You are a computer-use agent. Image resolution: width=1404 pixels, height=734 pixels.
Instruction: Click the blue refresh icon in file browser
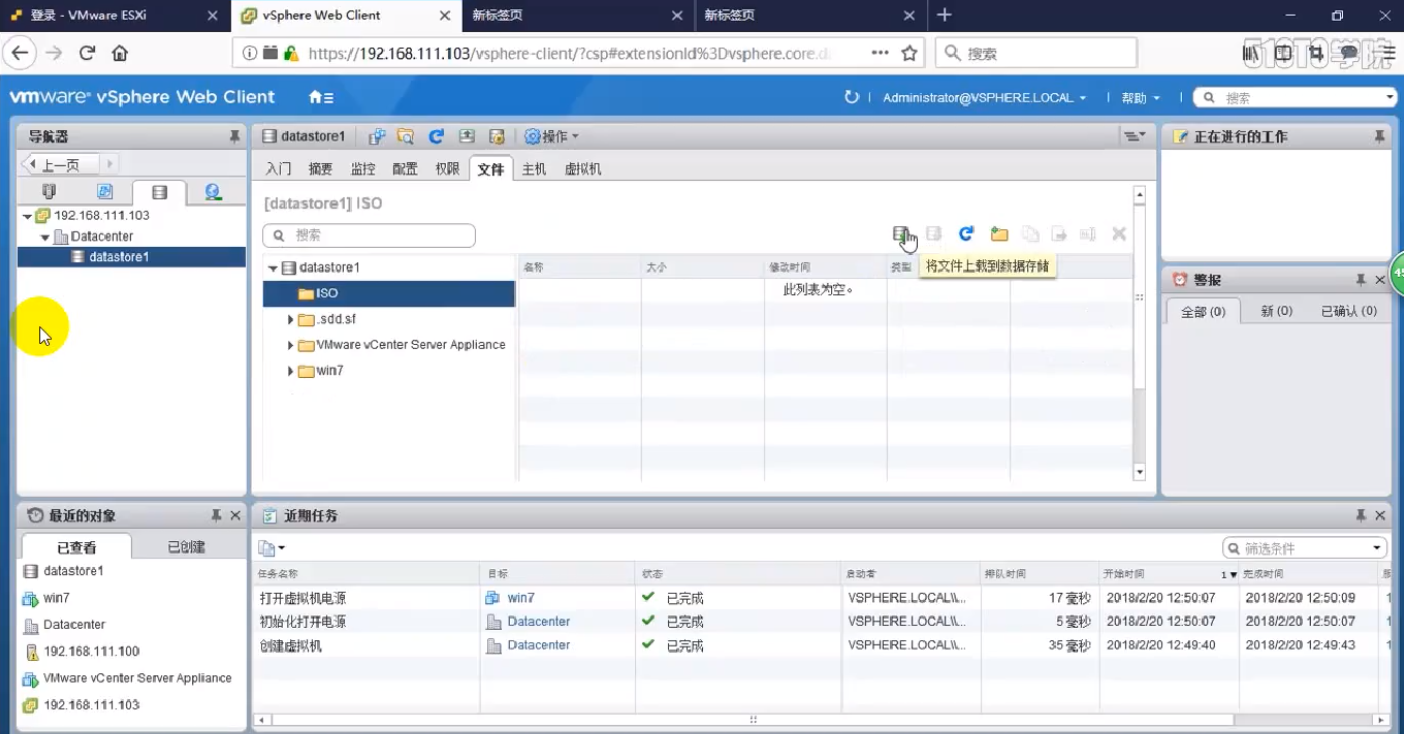pos(966,234)
